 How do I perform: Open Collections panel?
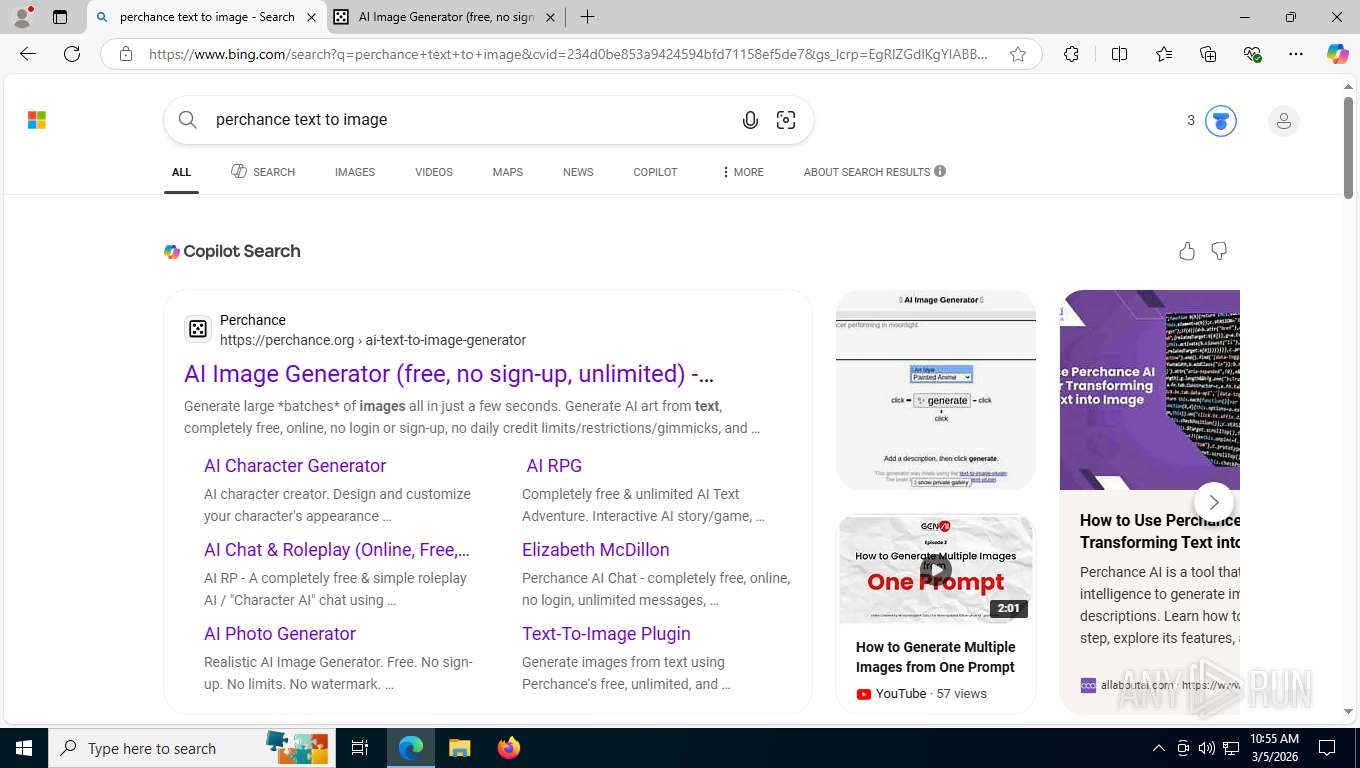[1208, 54]
